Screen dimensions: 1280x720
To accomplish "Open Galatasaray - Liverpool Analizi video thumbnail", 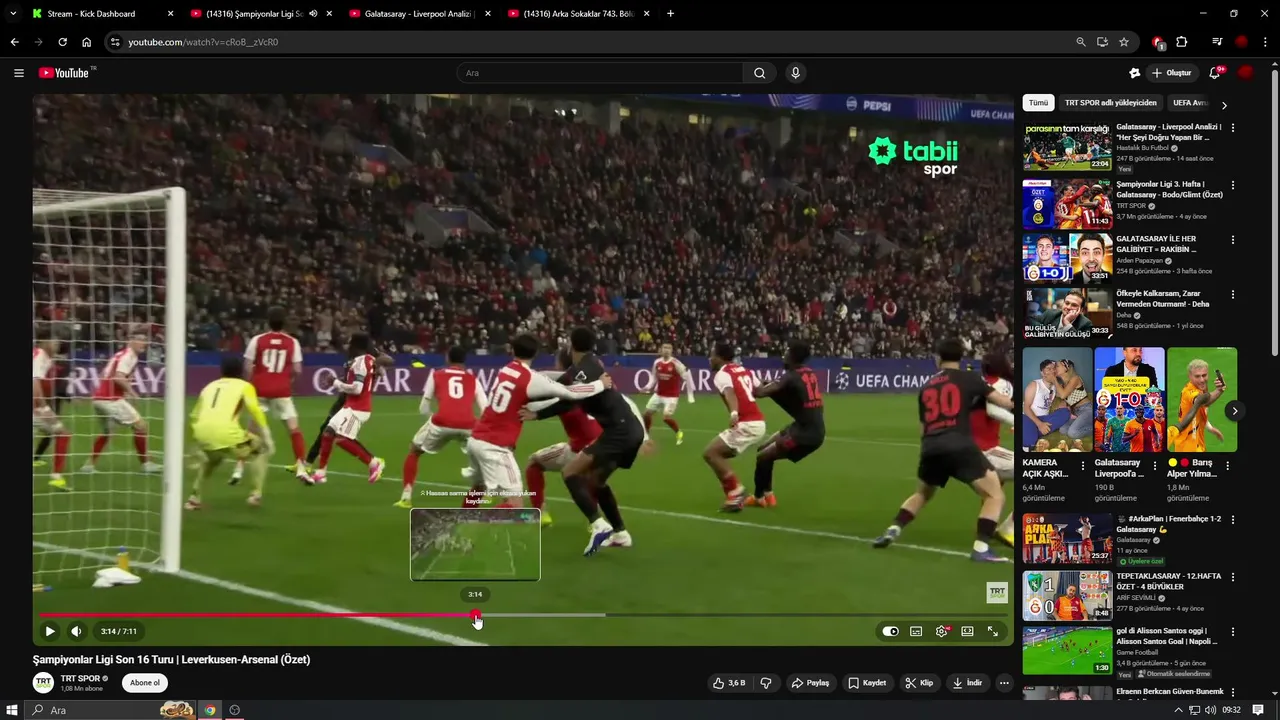I will click(1067, 148).
